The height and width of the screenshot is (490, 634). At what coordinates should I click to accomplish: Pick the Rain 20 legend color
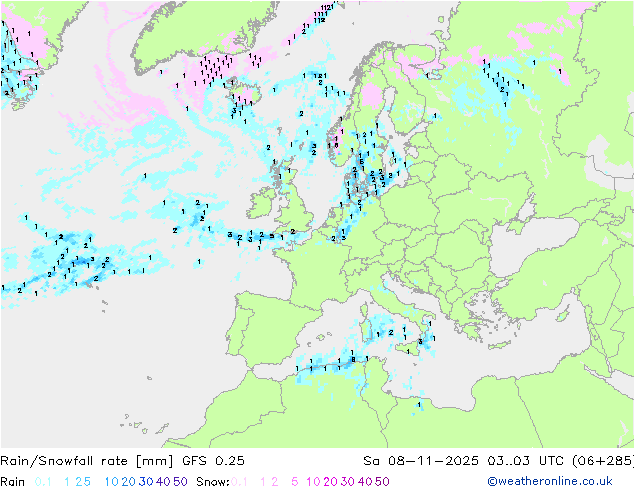coord(129,482)
